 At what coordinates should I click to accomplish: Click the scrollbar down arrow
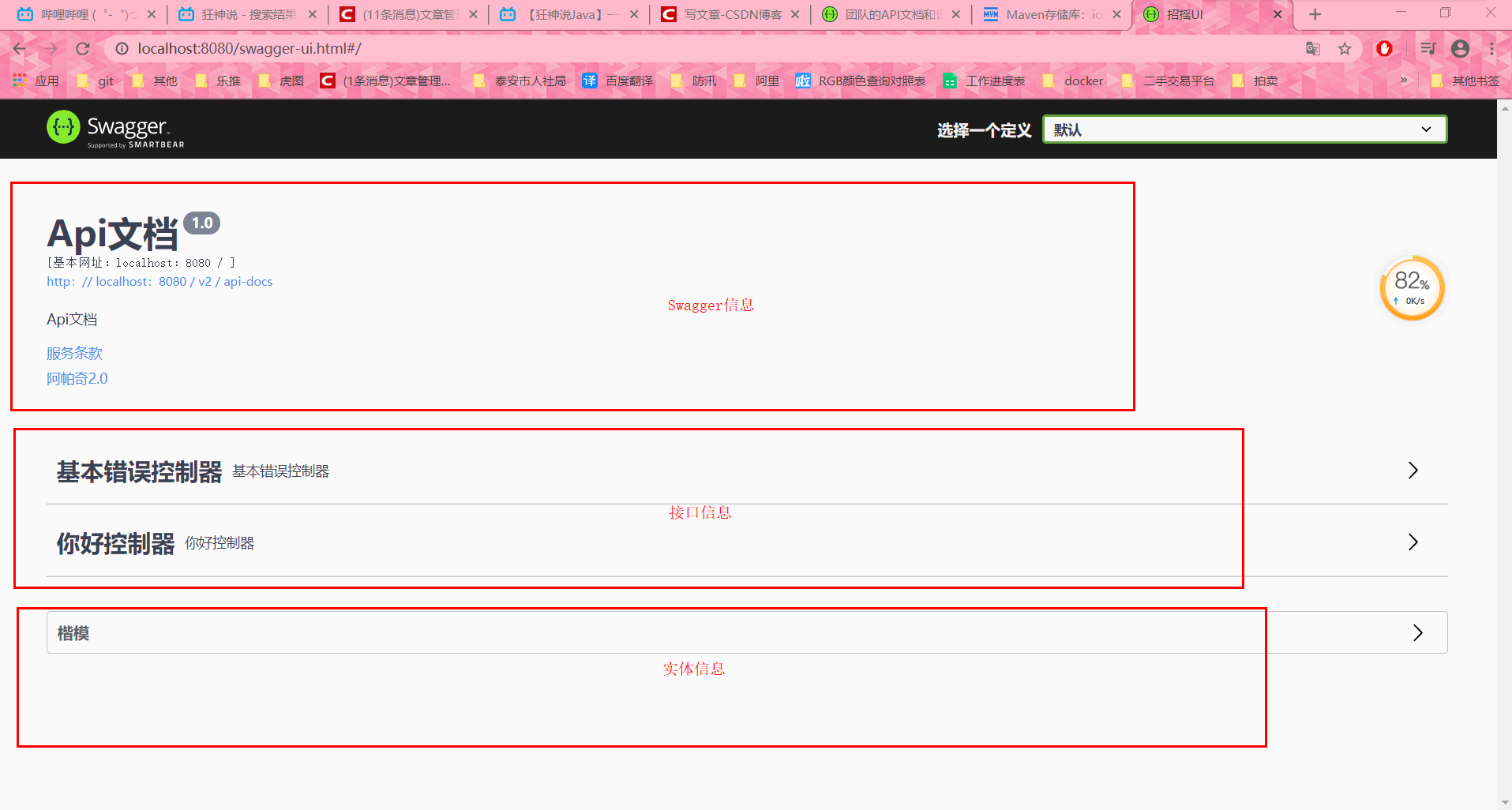coord(1504,801)
